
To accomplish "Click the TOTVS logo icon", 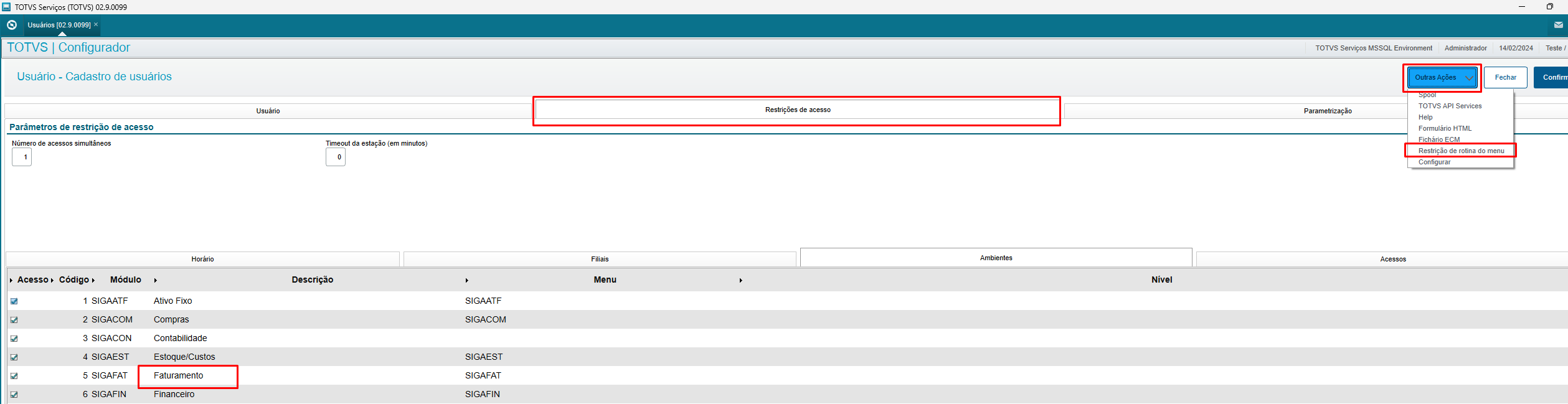I will 12,25.
